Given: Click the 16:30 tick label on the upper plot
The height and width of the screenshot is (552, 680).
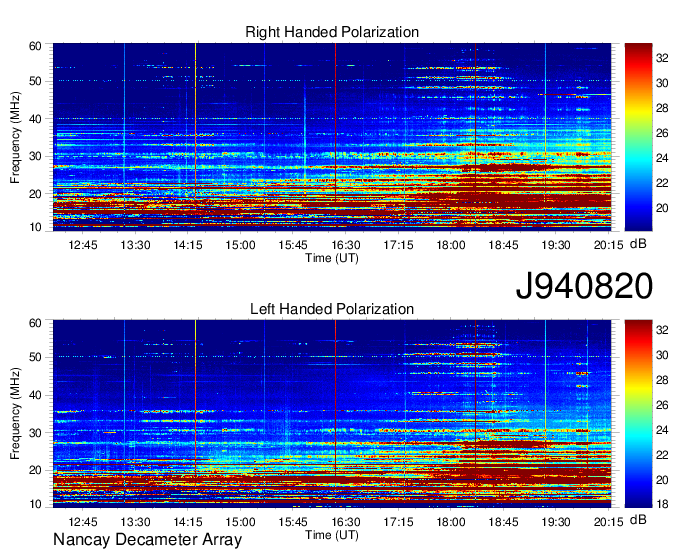Looking at the screenshot, I should click(x=346, y=245).
